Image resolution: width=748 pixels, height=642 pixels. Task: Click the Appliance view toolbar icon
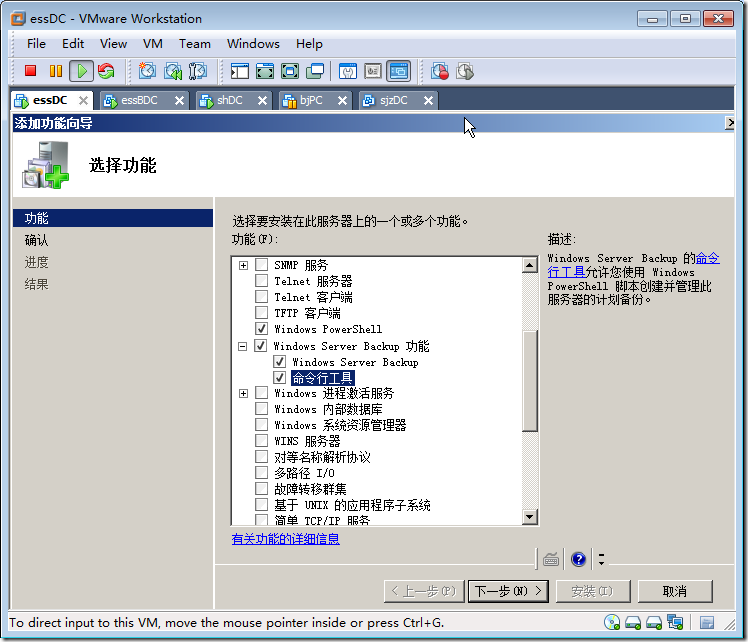click(x=373, y=71)
